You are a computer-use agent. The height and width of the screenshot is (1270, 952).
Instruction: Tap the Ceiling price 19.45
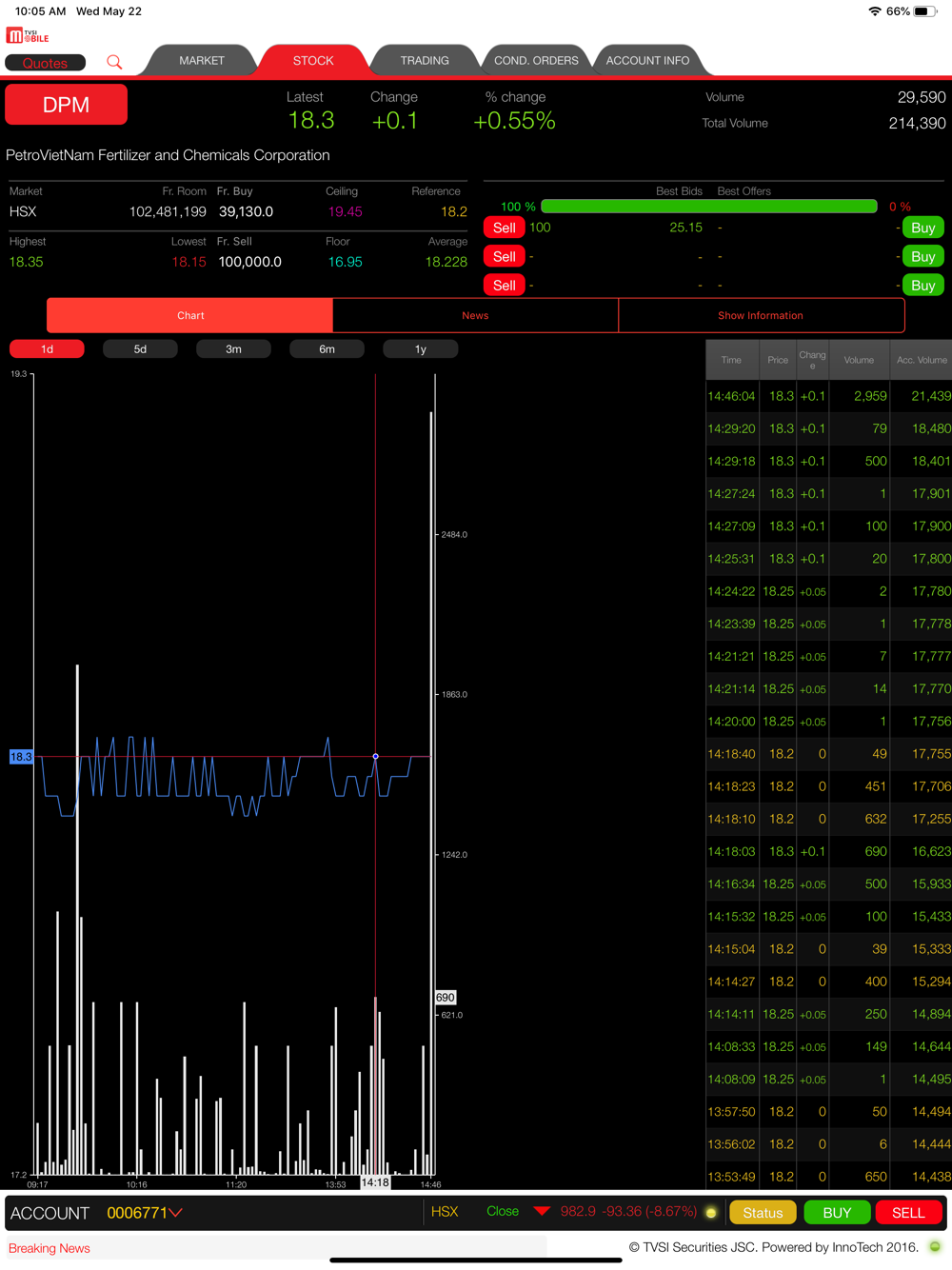(x=345, y=211)
